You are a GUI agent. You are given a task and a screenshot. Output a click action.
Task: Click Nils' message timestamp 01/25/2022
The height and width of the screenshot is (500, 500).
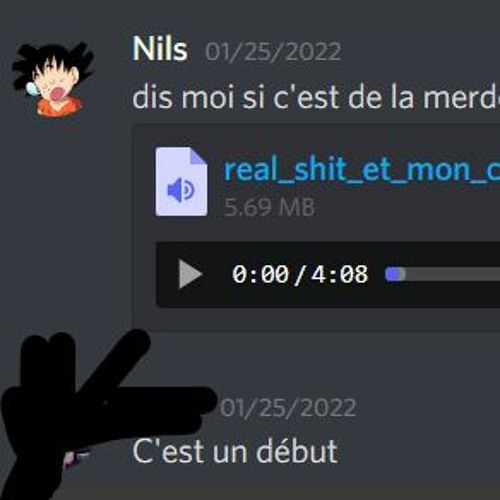[273, 52]
